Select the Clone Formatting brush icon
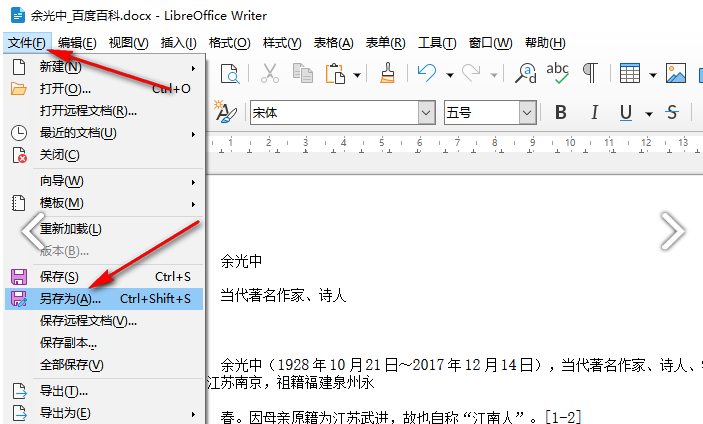Screen dimensions: 703x424 pyautogui.click(x=387, y=73)
